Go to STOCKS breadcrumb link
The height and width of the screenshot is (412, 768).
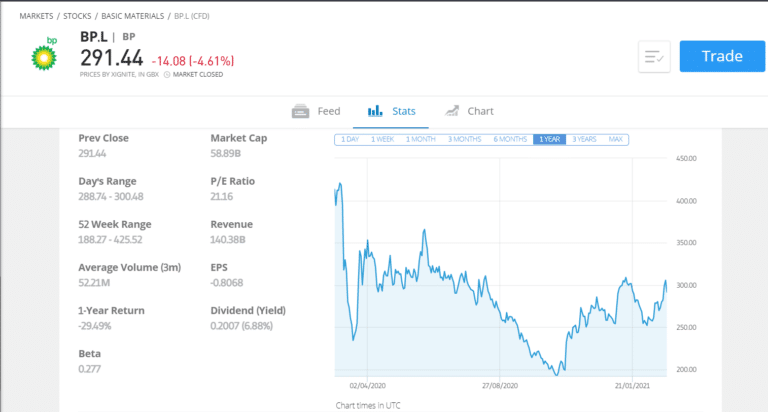pos(77,16)
